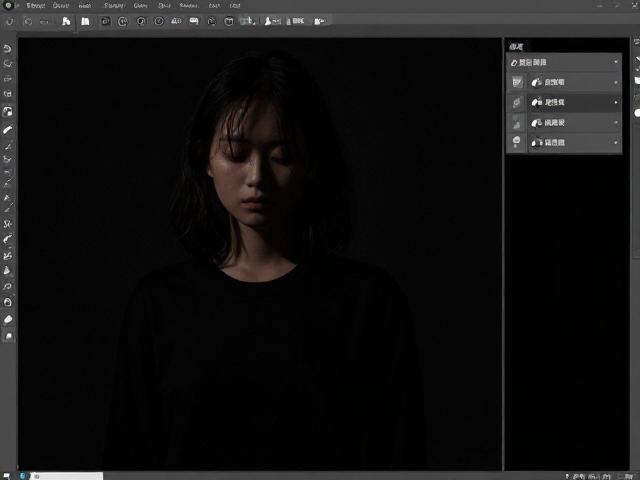Select the white oval eraser tool in left toolbar
Viewport: 640px width, 480px height.
coord(8,319)
